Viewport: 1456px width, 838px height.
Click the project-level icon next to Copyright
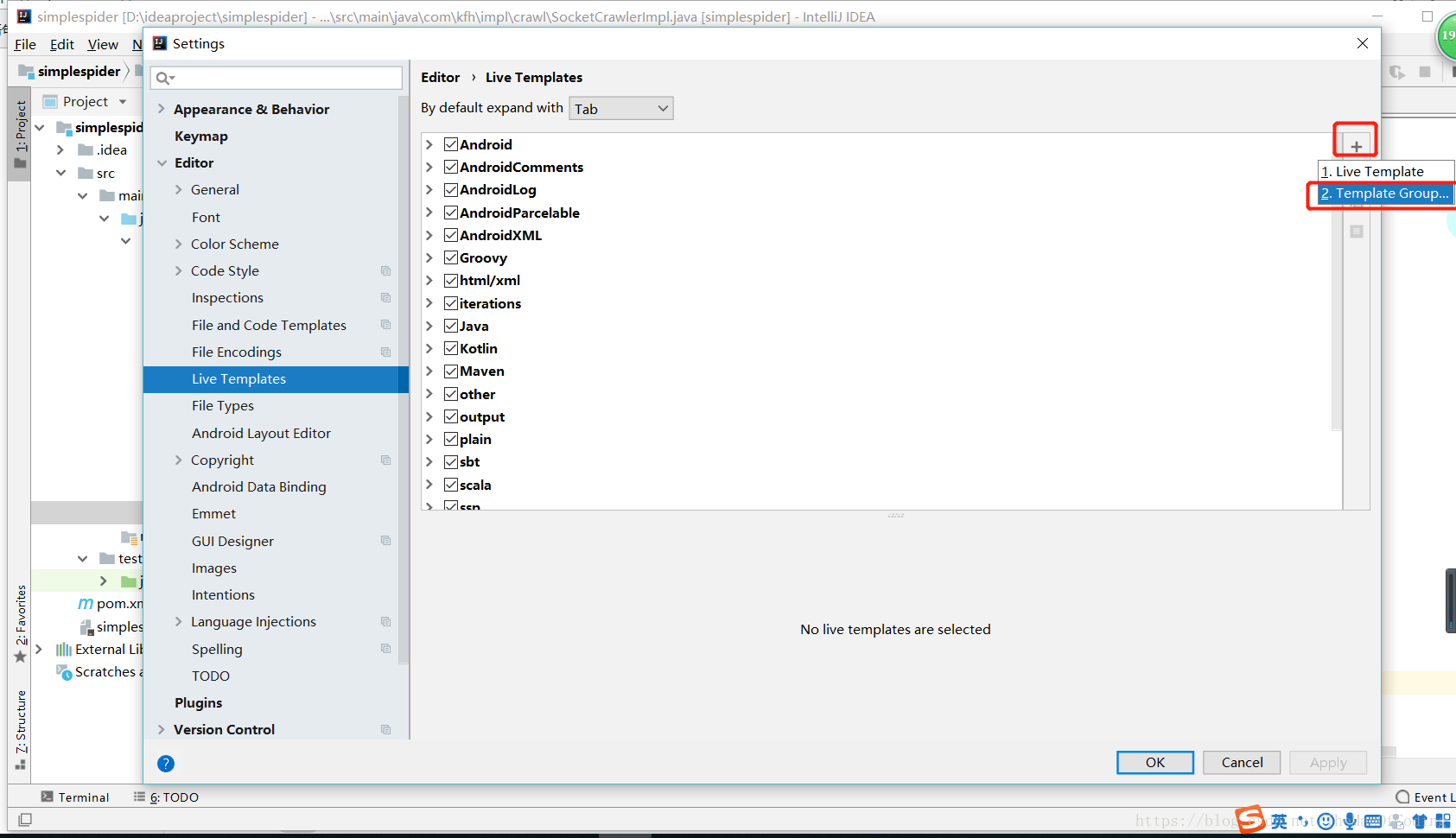click(386, 460)
